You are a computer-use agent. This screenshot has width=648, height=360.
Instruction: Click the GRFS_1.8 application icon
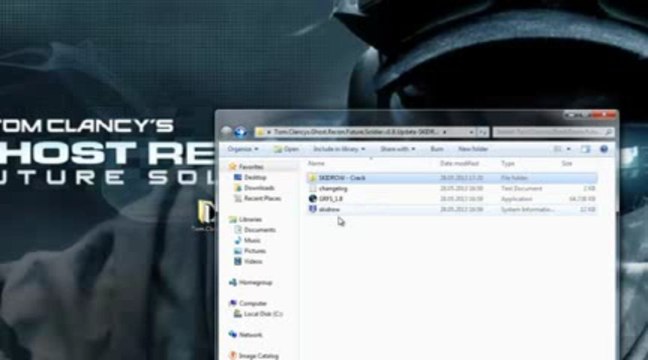313,199
